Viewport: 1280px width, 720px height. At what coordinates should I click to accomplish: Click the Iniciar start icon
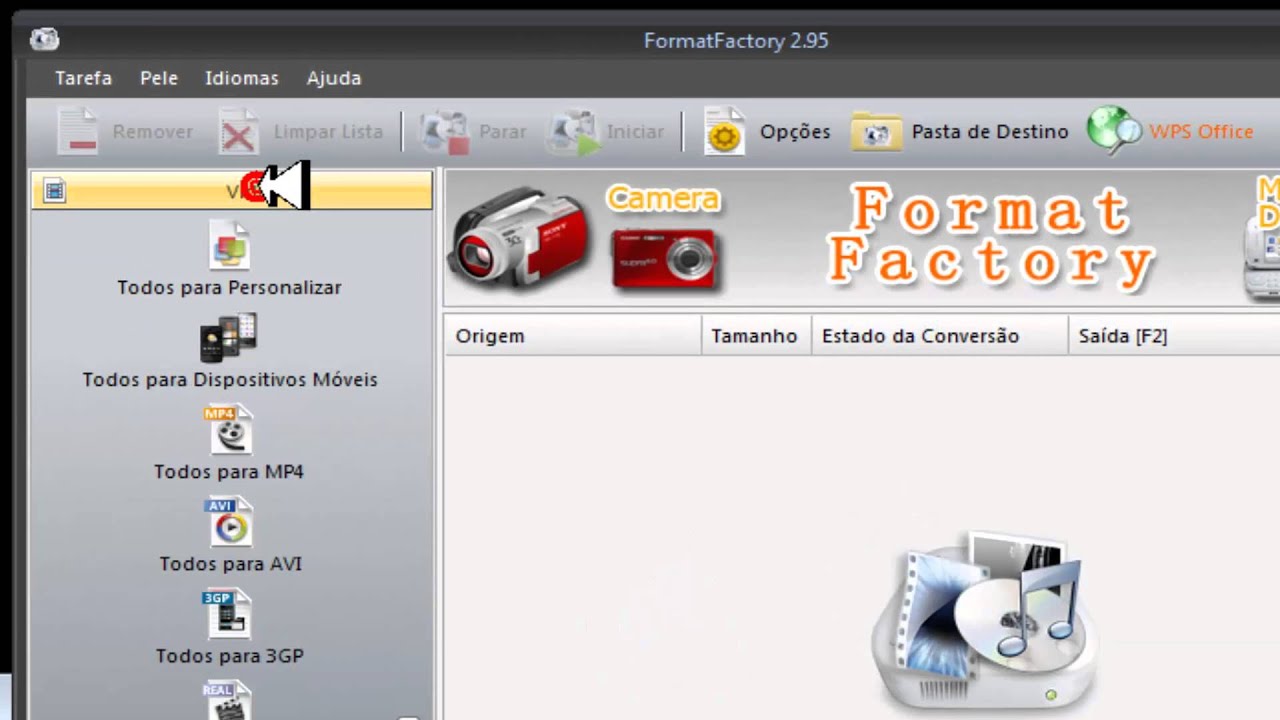tap(574, 131)
